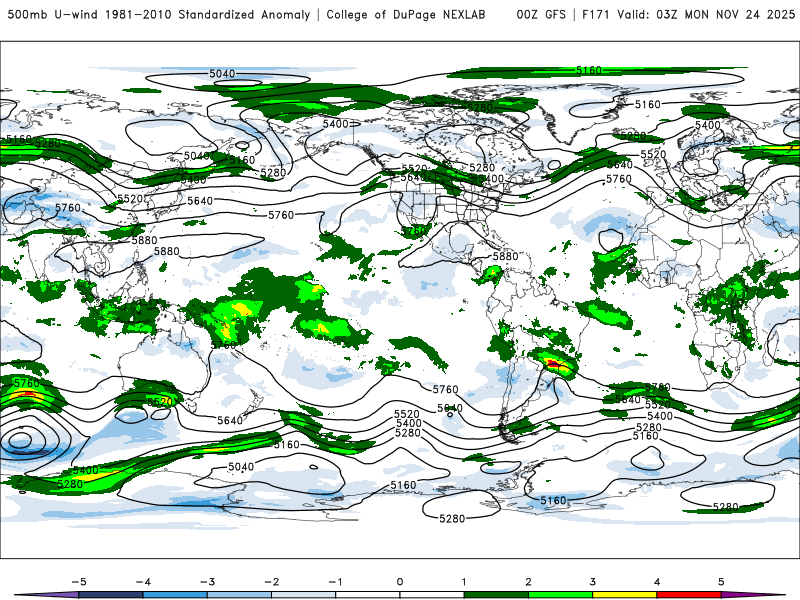Click the "College of DuPage NEXLAB" title text

pyautogui.click(x=406, y=15)
